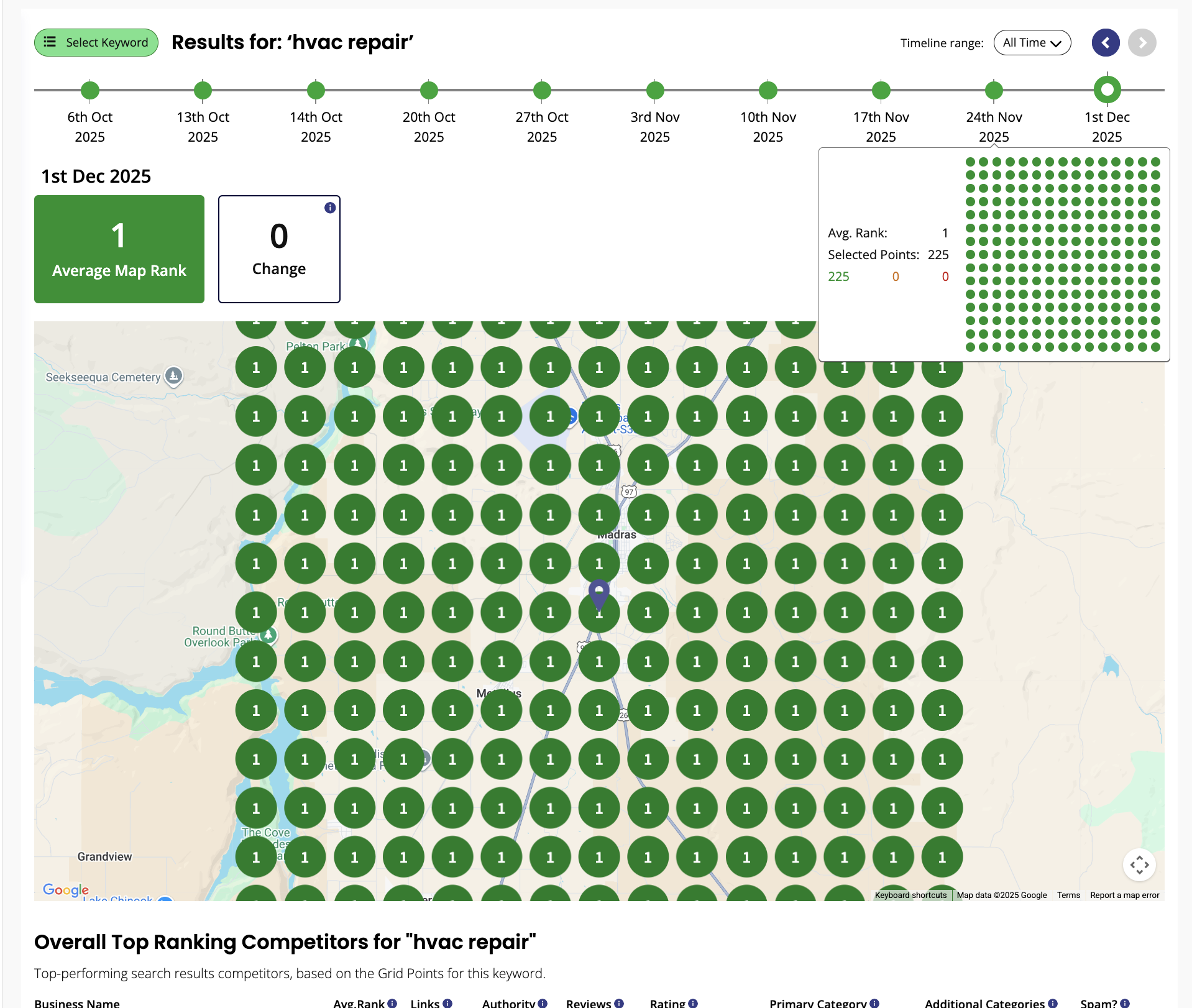Click the info icon on Change card
The width and height of the screenshot is (1192, 1008).
click(330, 208)
